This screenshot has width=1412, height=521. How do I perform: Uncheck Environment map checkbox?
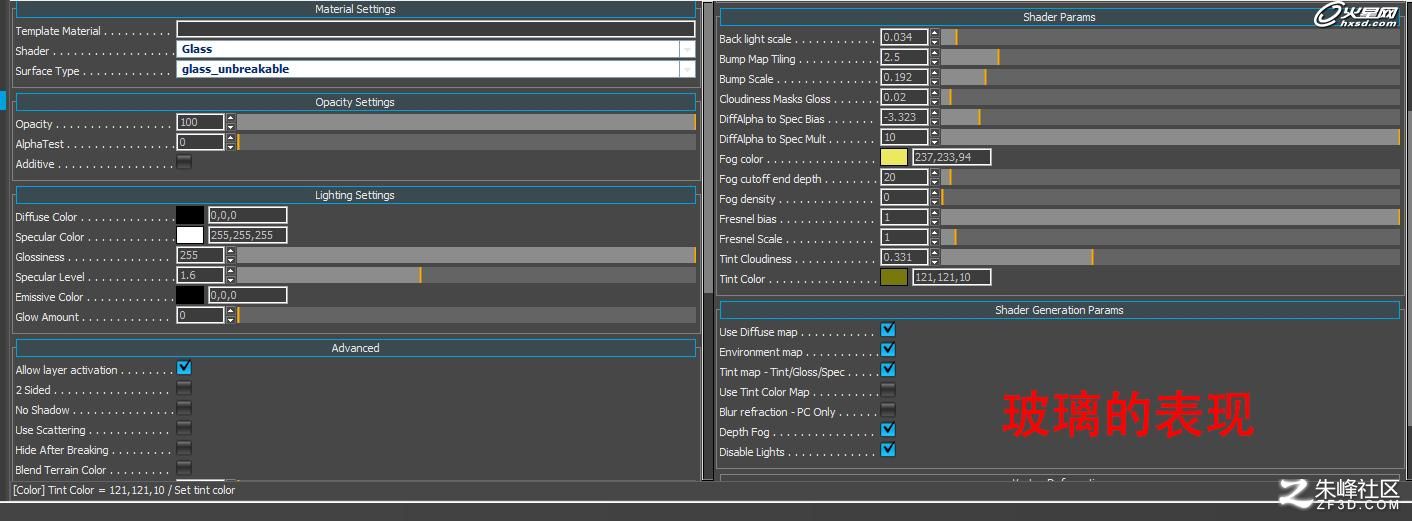click(x=888, y=350)
